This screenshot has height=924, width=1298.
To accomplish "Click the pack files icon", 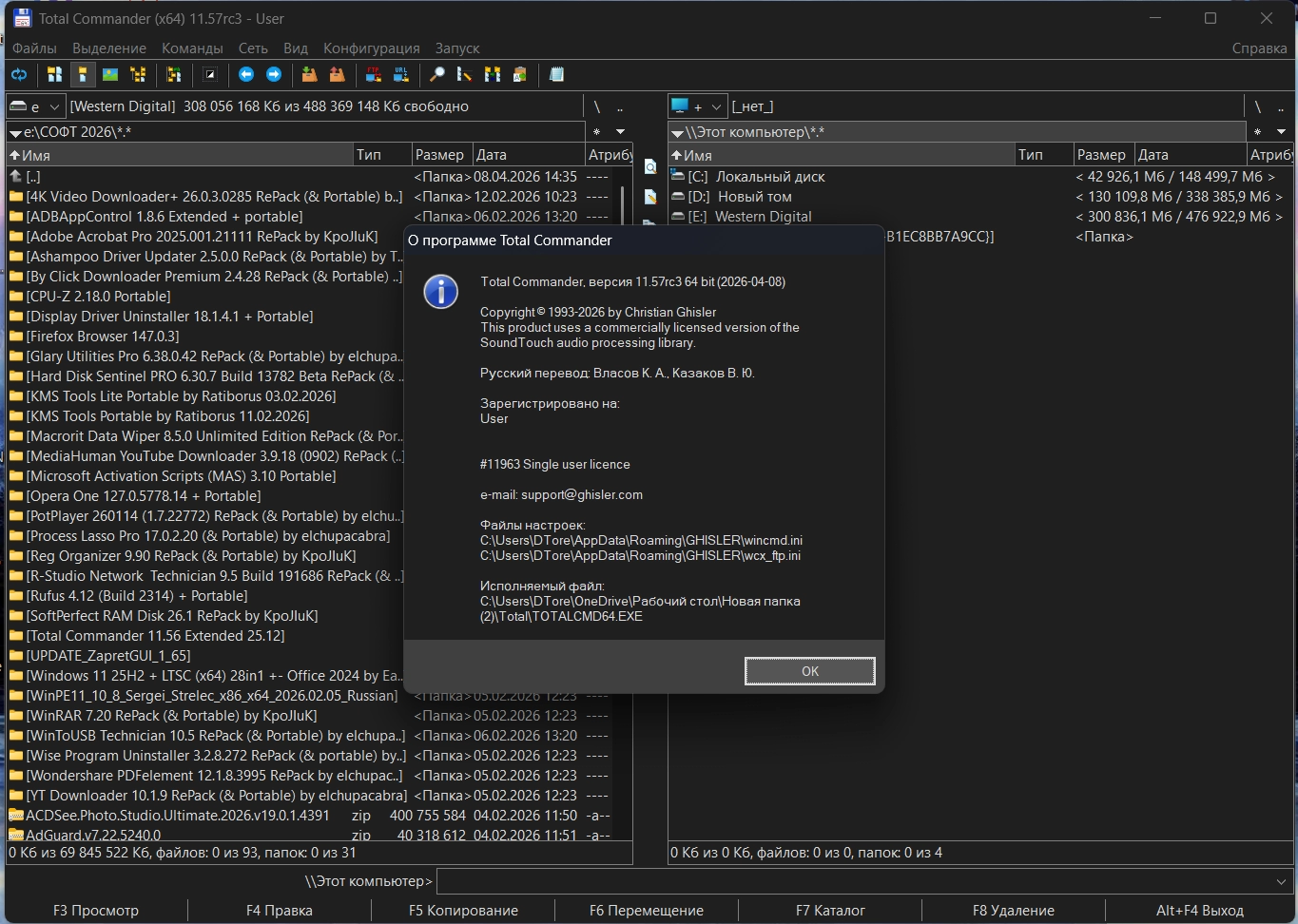I will [309, 74].
